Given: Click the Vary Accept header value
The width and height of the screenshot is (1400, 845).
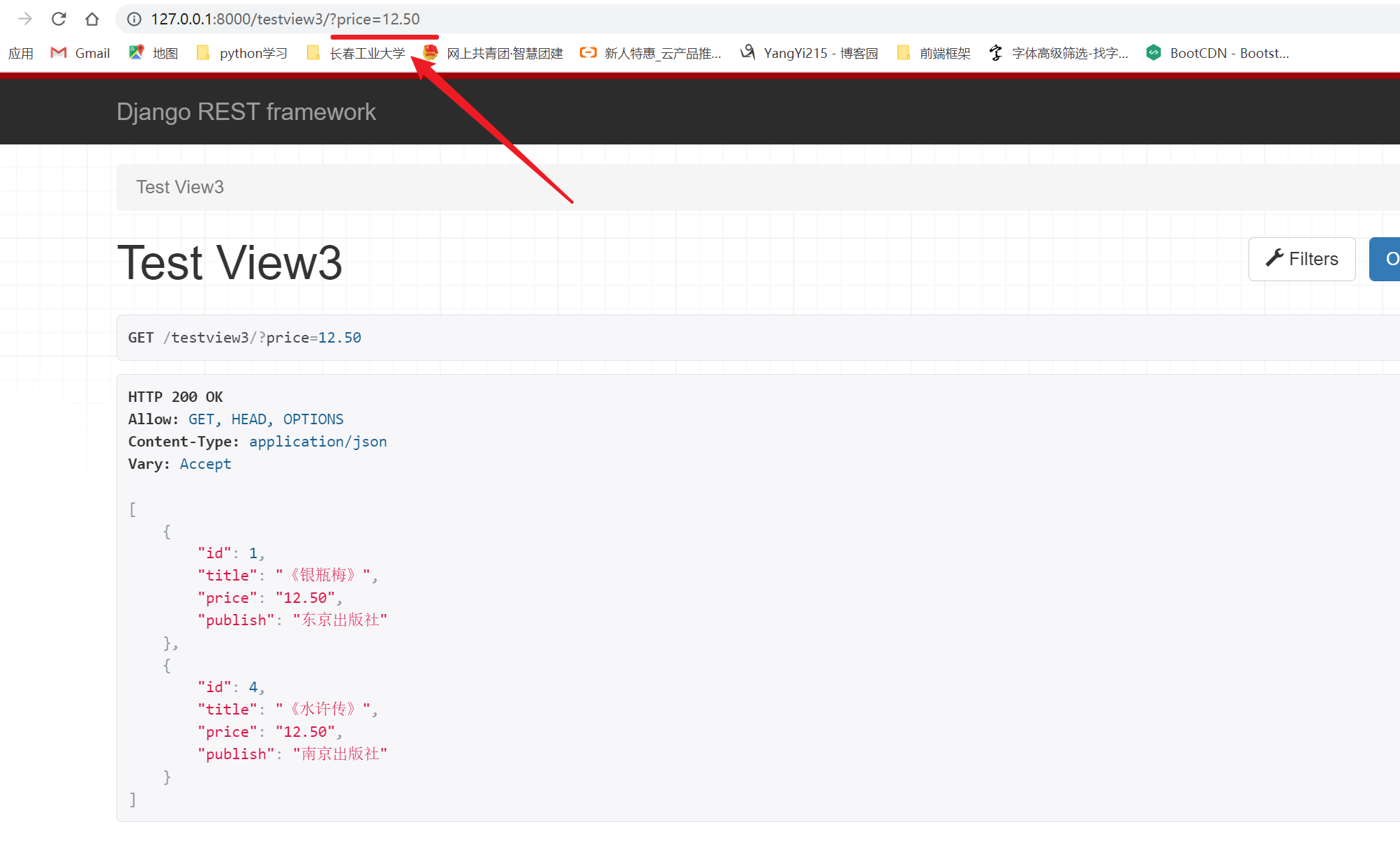Looking at the screenshot, I should [x=205, y=464].
